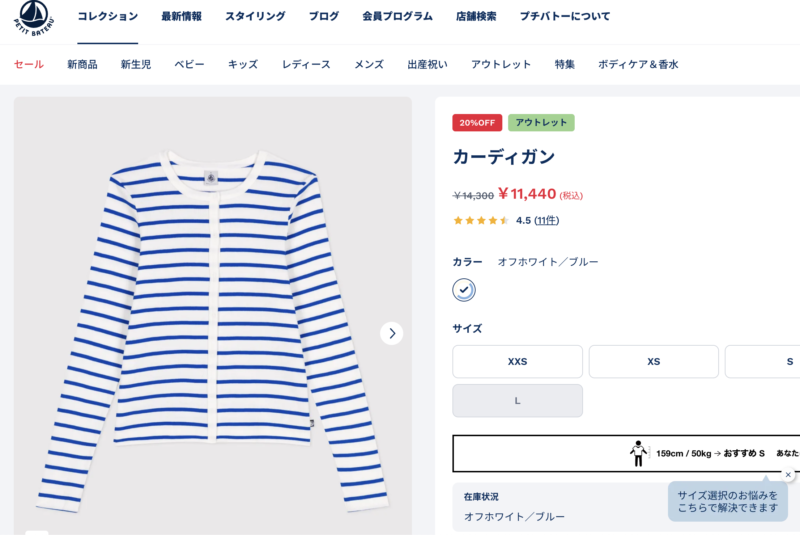The width and height of the screenshot is (800, 535).
Task: Open the アウトレット category
Action: (x=501, y=64)
